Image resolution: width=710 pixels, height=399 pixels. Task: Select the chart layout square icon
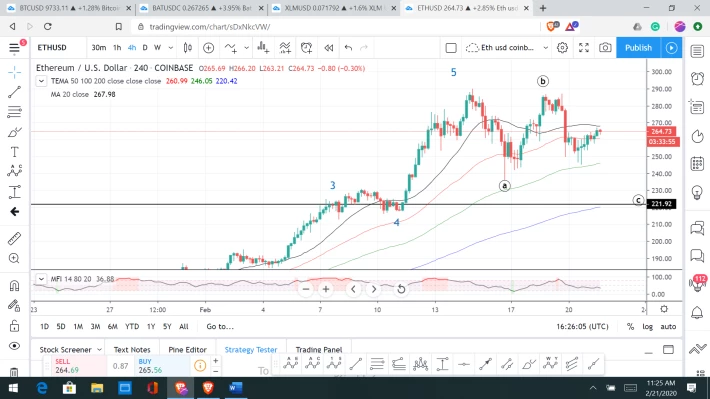pos(451,48)
